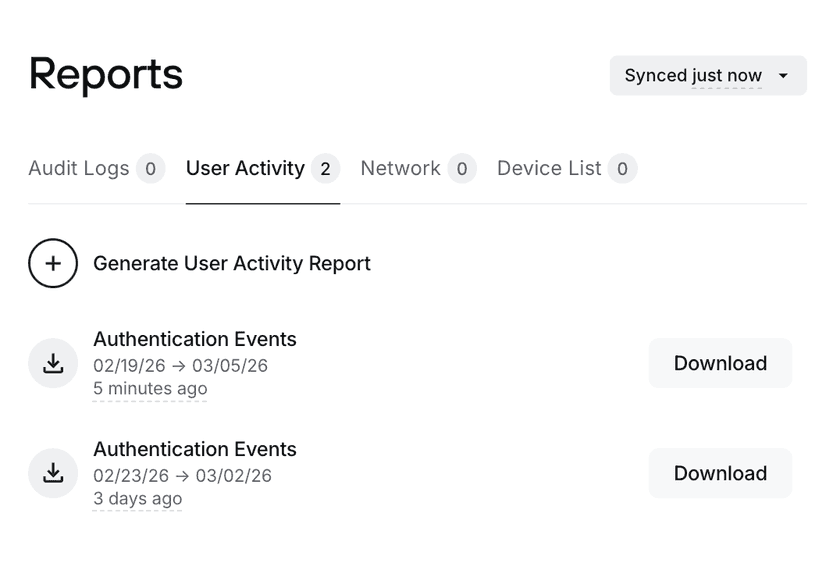Open the Network tab

click(400, 168)
